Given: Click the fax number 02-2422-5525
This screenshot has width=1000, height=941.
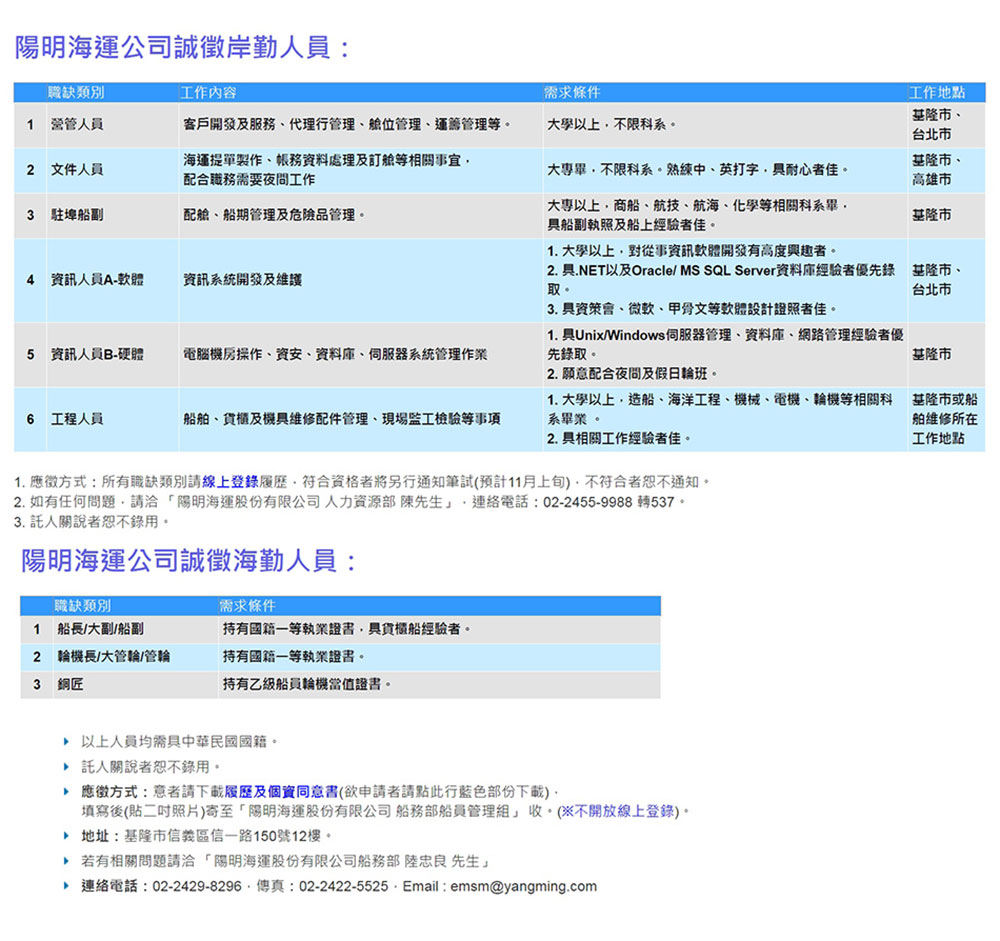Looking at the screenshot, I should [343, 886].
